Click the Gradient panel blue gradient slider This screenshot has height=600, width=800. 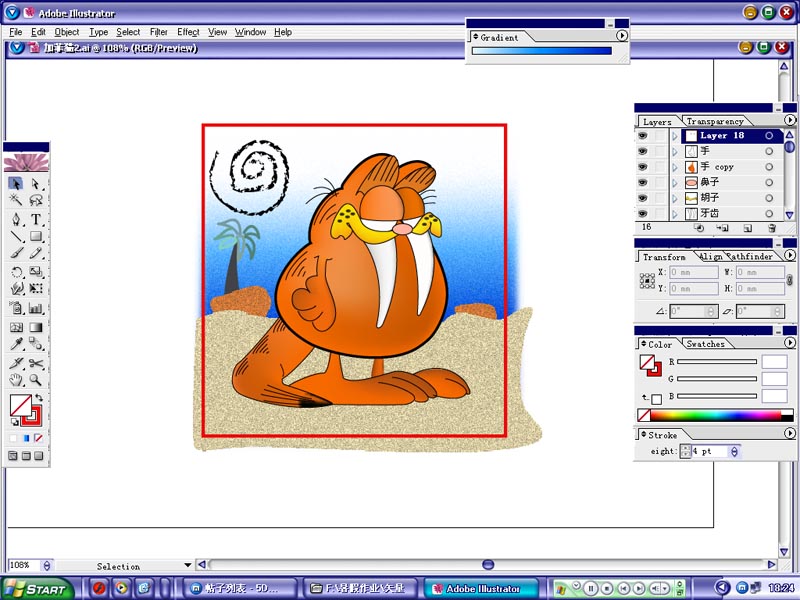pos(541,51)
